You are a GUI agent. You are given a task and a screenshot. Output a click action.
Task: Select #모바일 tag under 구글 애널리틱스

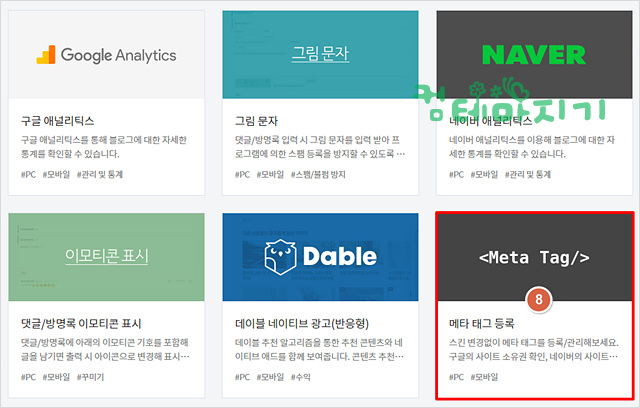pos(56,175)
